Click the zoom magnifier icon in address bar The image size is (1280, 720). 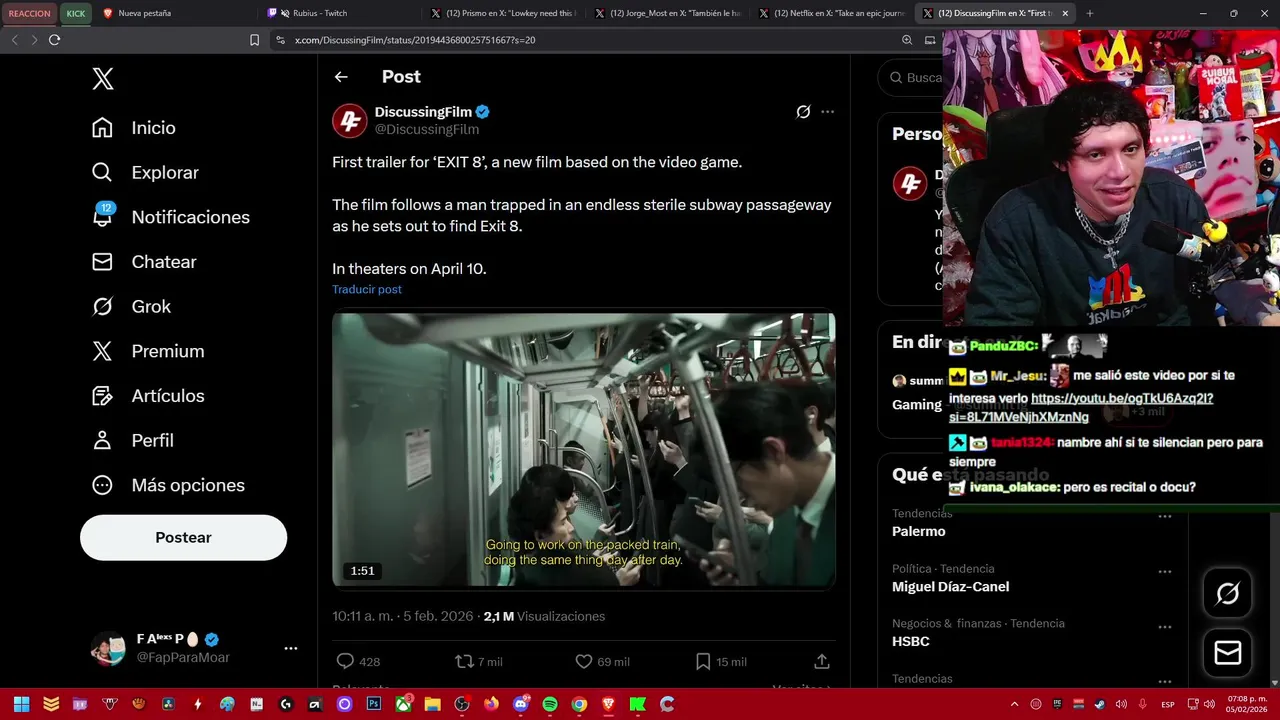pos(907,40)
